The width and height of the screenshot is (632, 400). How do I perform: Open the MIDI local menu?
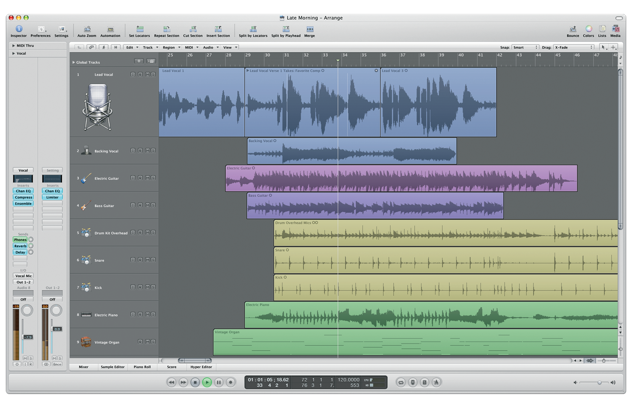pos(191,48)
